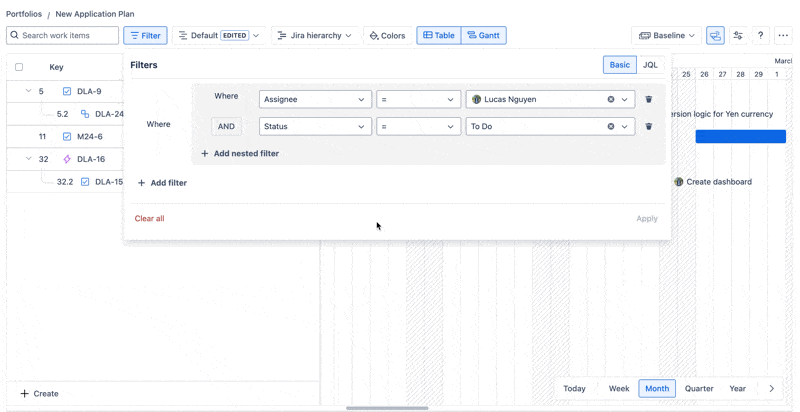Delete the Assignee filter row

(648, 100)
